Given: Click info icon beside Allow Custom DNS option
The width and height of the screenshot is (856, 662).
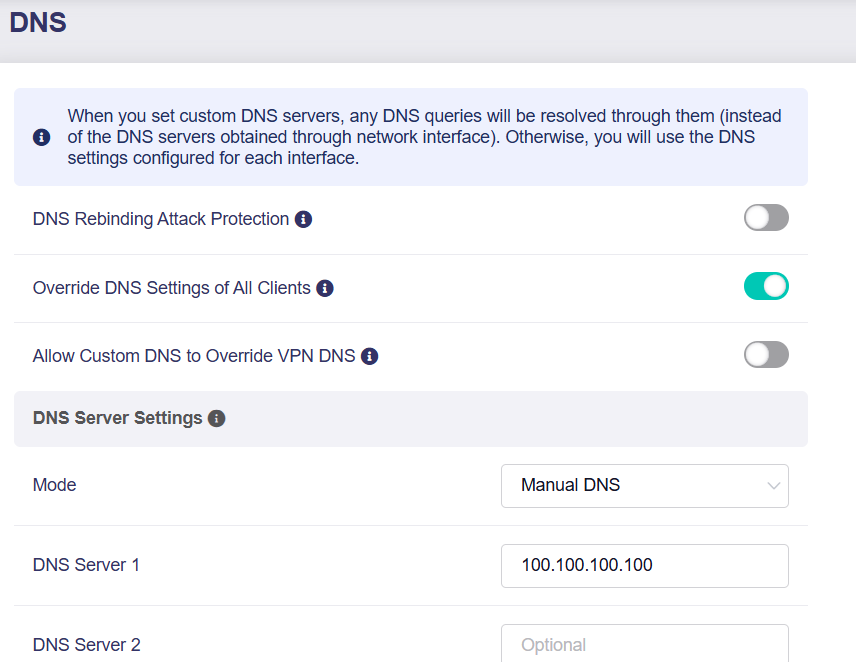Looking at the screenshot, I should (369, 356).
